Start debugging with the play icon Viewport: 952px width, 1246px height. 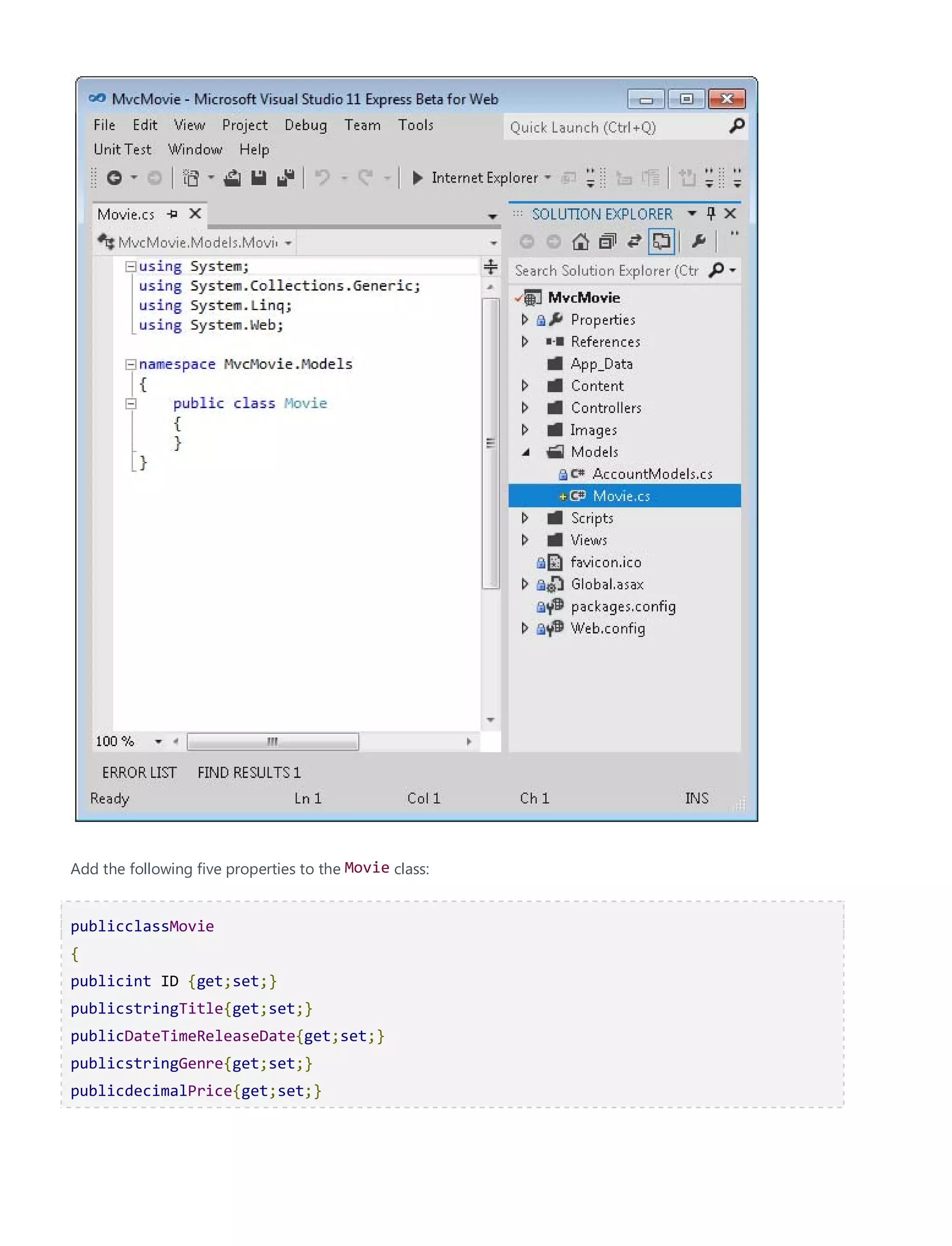[417, 179]
